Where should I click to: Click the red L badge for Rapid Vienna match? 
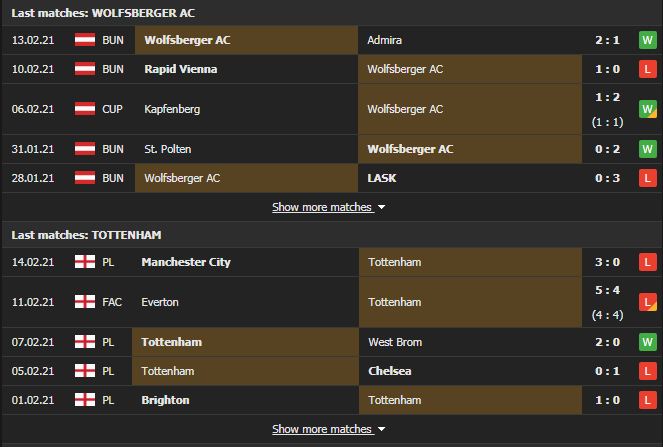pos(647,69)
